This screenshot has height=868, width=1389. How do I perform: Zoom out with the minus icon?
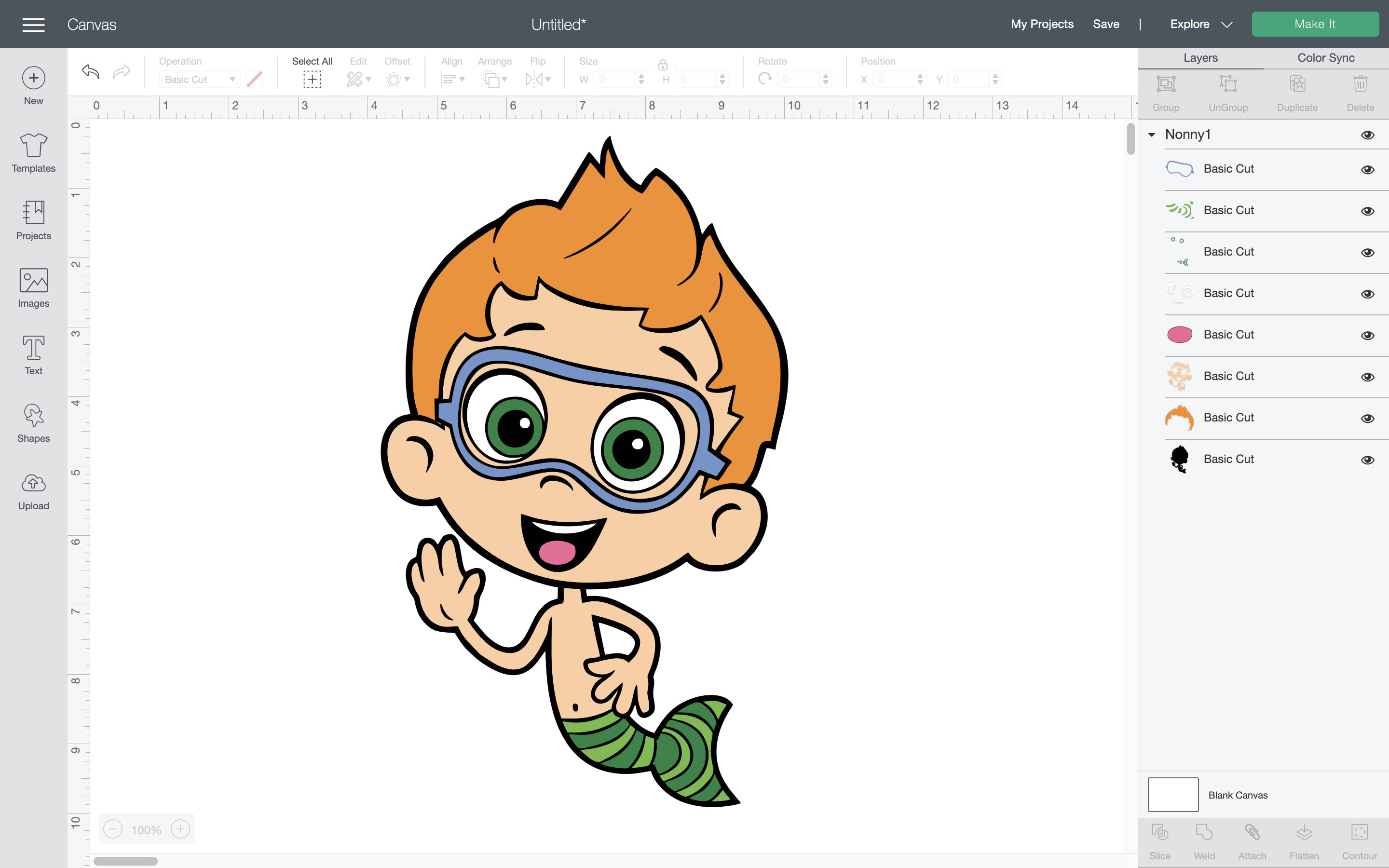click(113, 829)
